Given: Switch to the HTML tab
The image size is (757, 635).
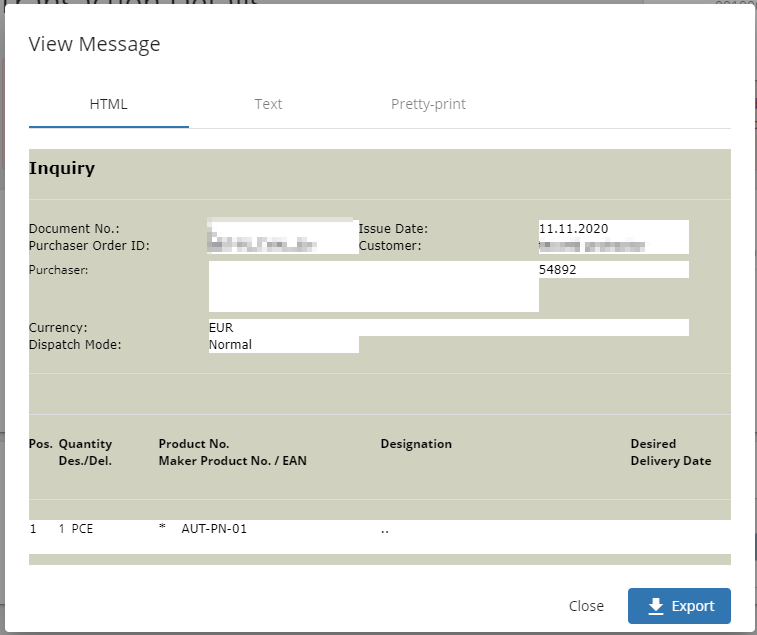Looking at the screenshot, I should 108,104.
